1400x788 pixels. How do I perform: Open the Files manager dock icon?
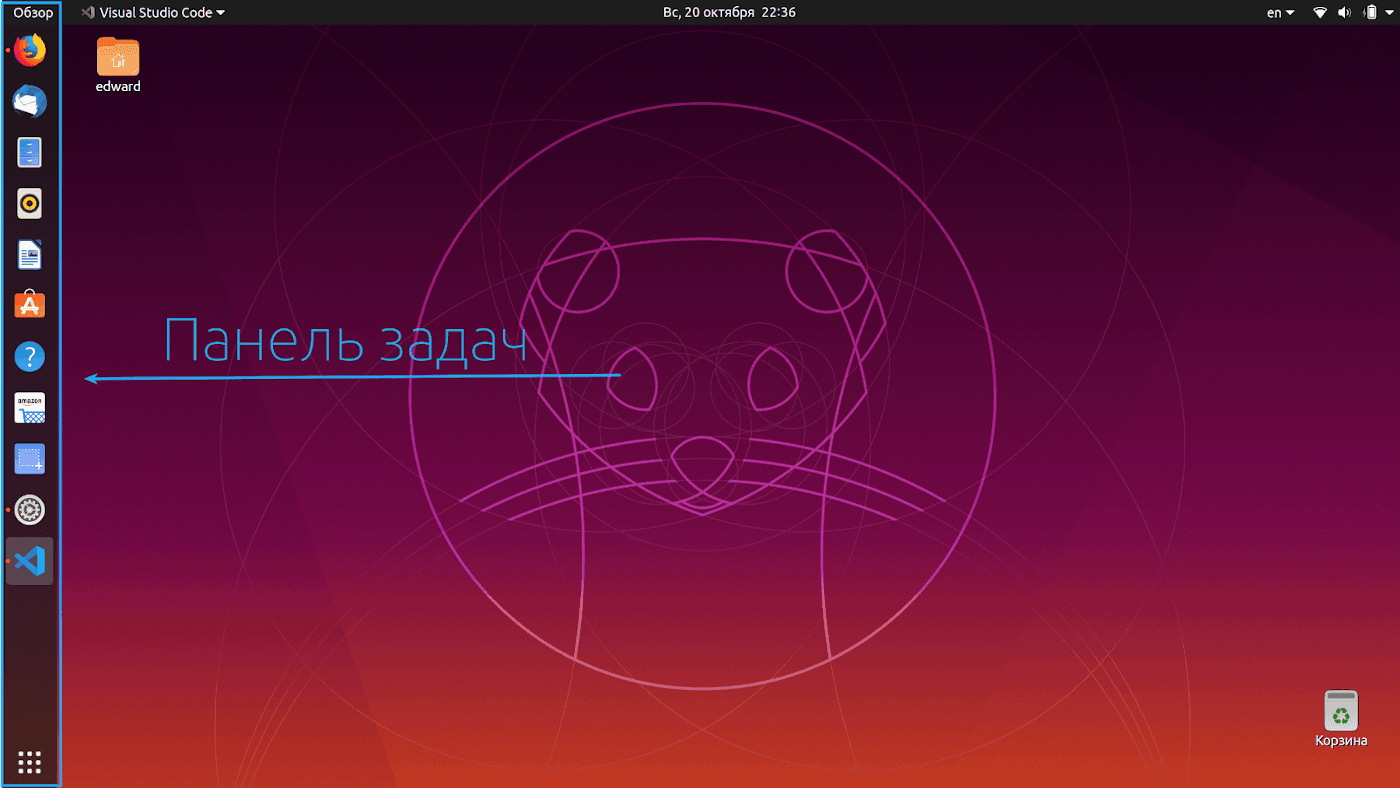[30, 152]
